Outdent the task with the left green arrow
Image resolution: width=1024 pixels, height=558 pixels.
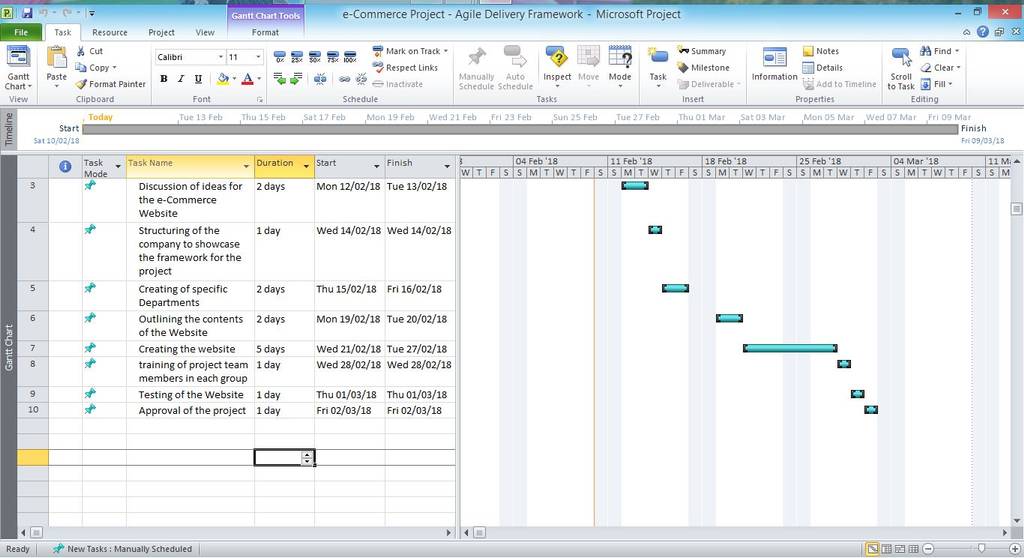280,79
